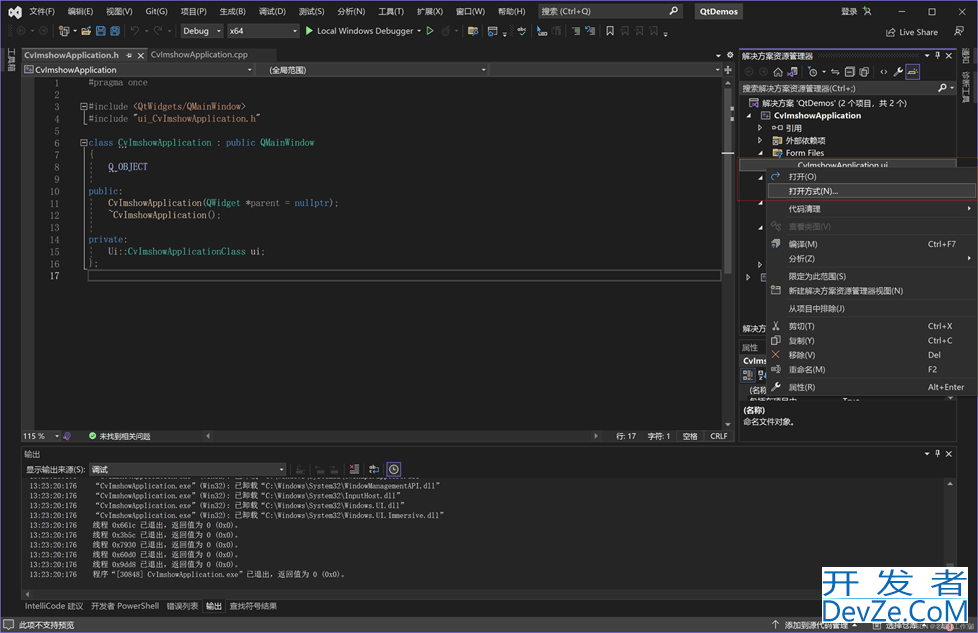
Task: Collapse Form Files folder arrow
Action: pos(760,153)
